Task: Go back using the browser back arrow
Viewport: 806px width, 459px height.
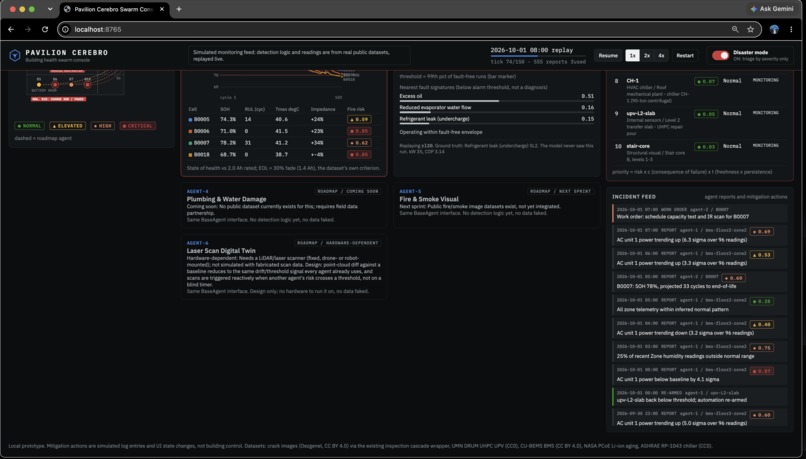Action: (x=11, y=29)
